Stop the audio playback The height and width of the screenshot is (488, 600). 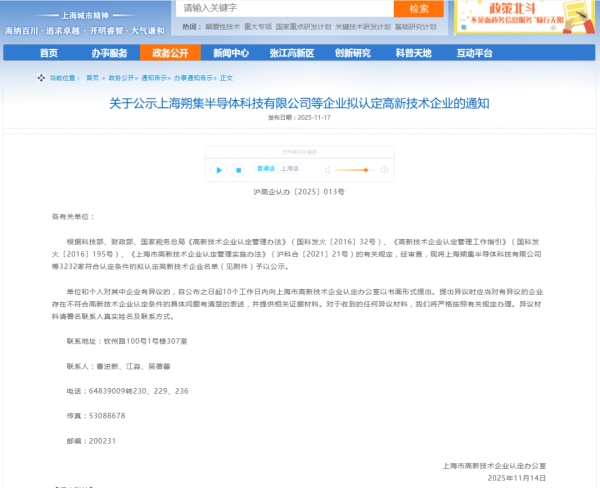point(240,170)
